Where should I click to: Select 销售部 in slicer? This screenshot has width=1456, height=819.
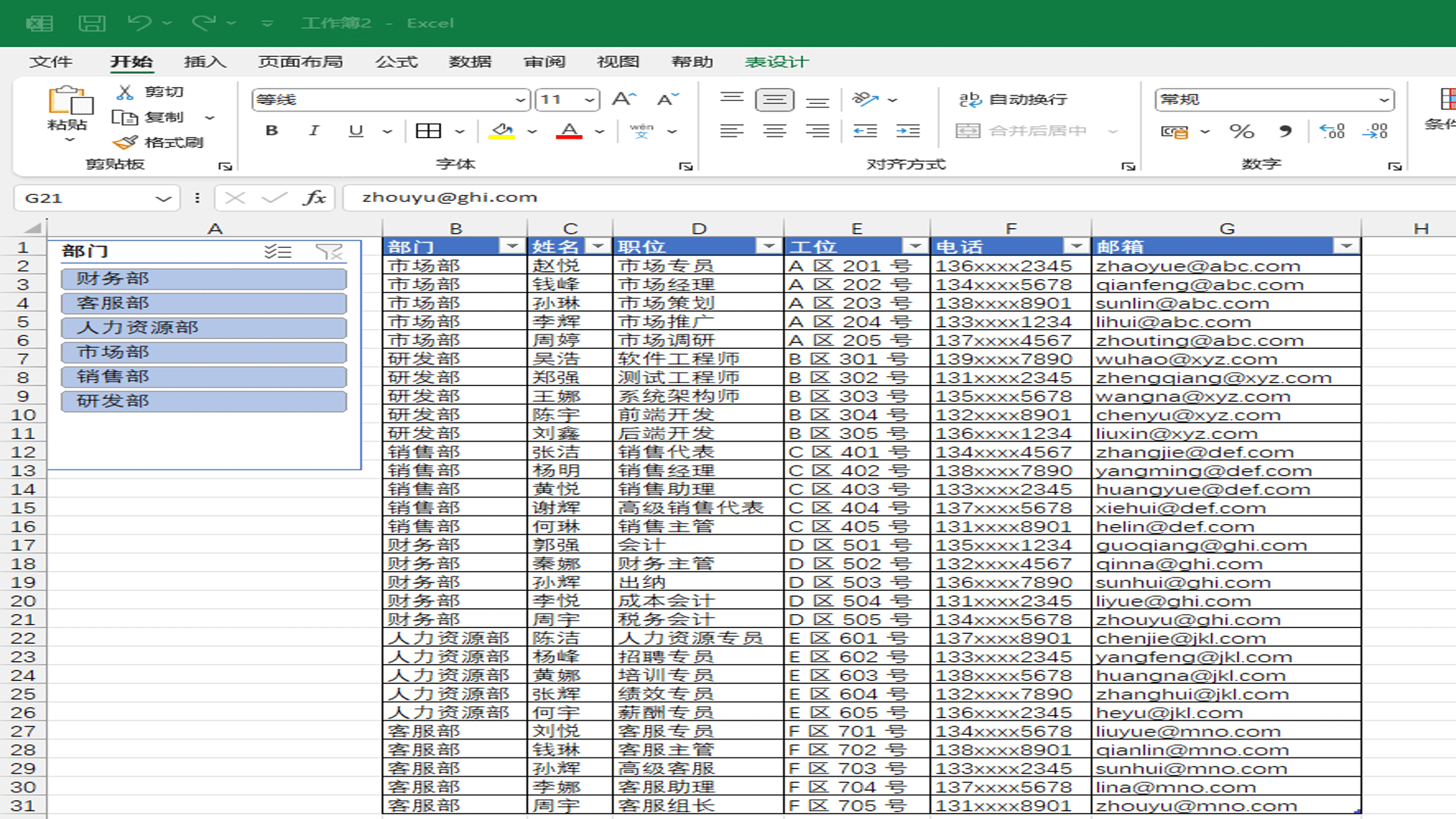click(204, 377)
